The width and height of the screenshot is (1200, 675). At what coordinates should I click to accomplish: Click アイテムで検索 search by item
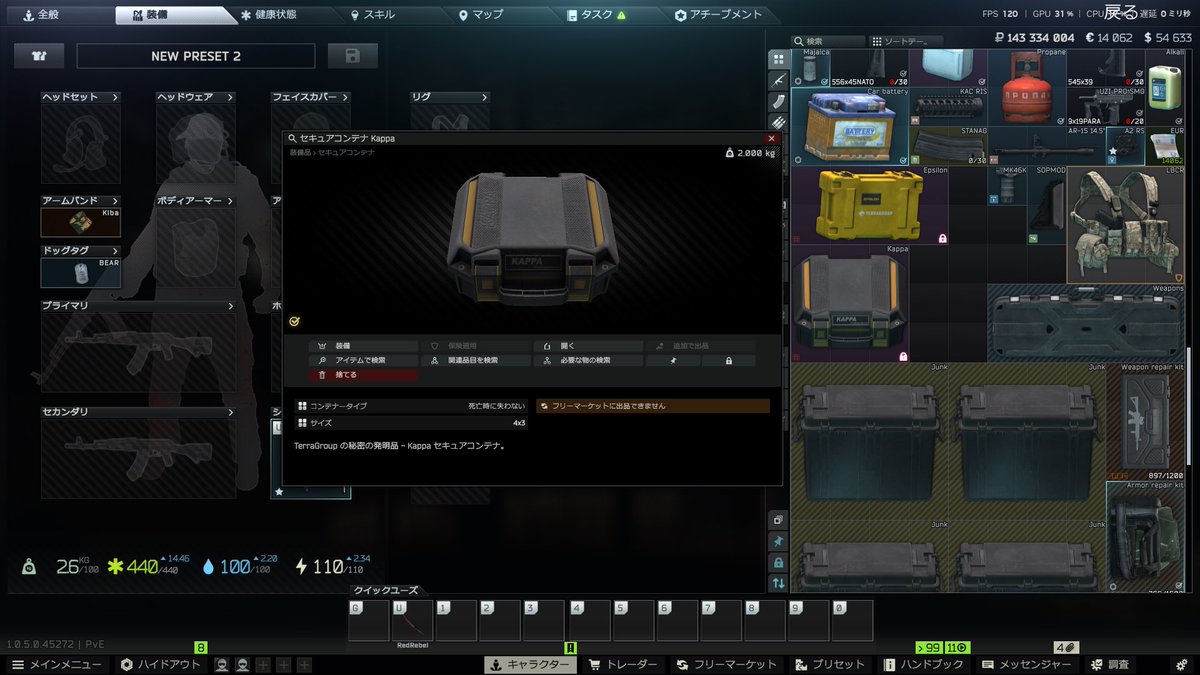tap(363, 360)
